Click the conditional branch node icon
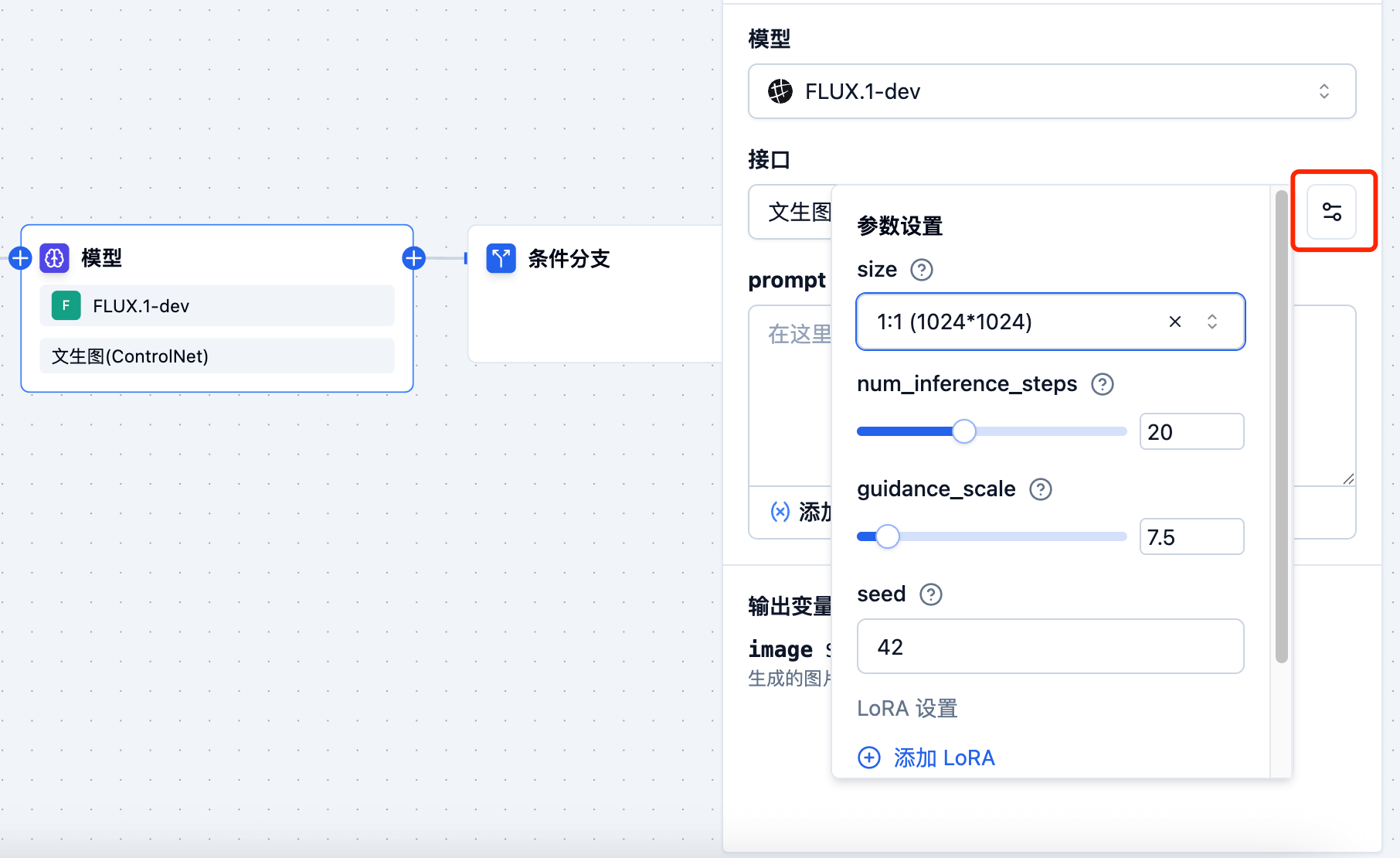The height and width of the screenshot is (858, 1400). (x=501, y=258)
